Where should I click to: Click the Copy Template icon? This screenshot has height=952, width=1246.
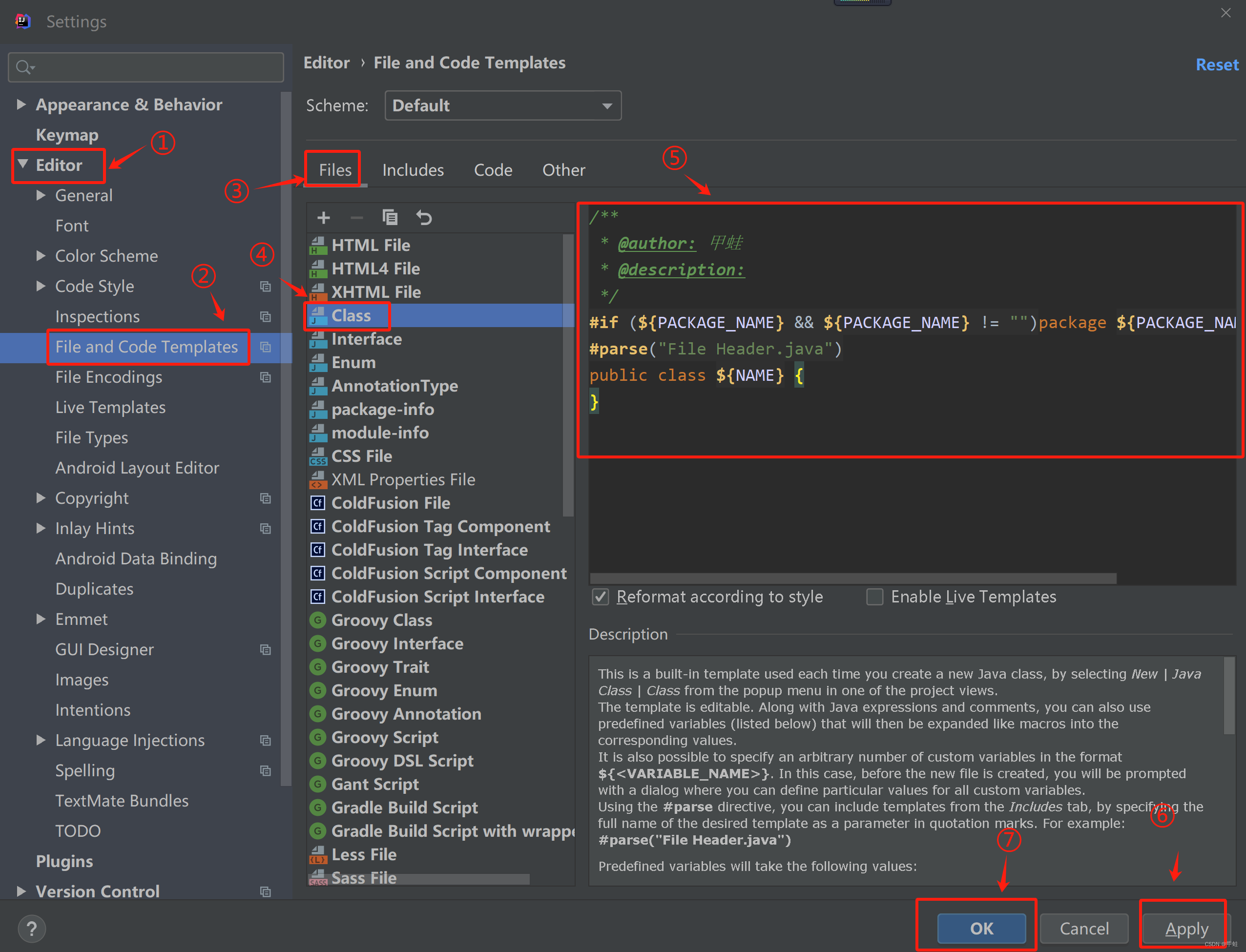tap(390, 218)
